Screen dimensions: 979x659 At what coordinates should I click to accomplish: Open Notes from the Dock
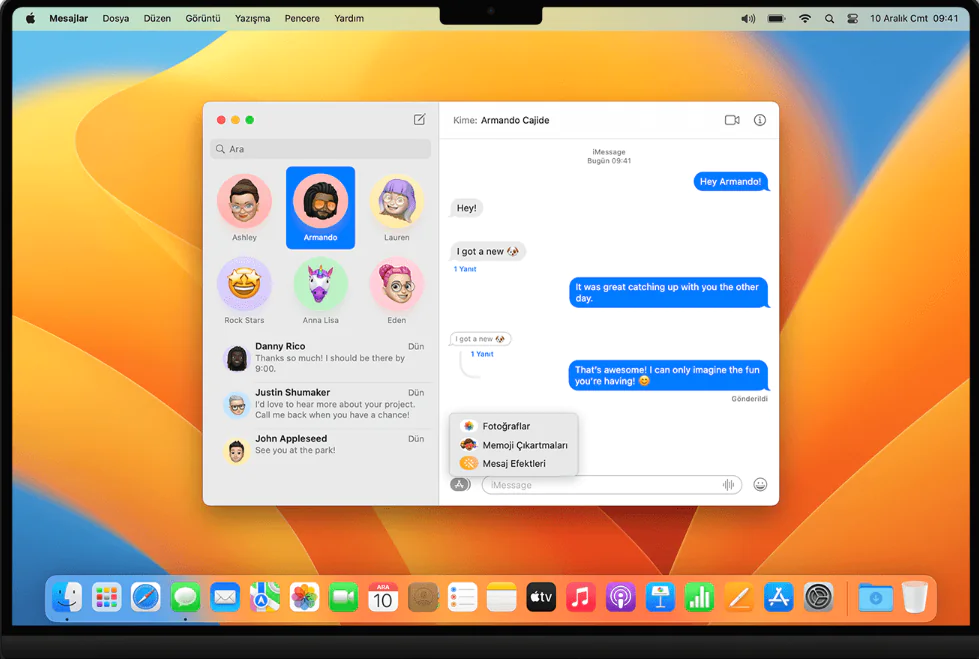click(501, 597)
